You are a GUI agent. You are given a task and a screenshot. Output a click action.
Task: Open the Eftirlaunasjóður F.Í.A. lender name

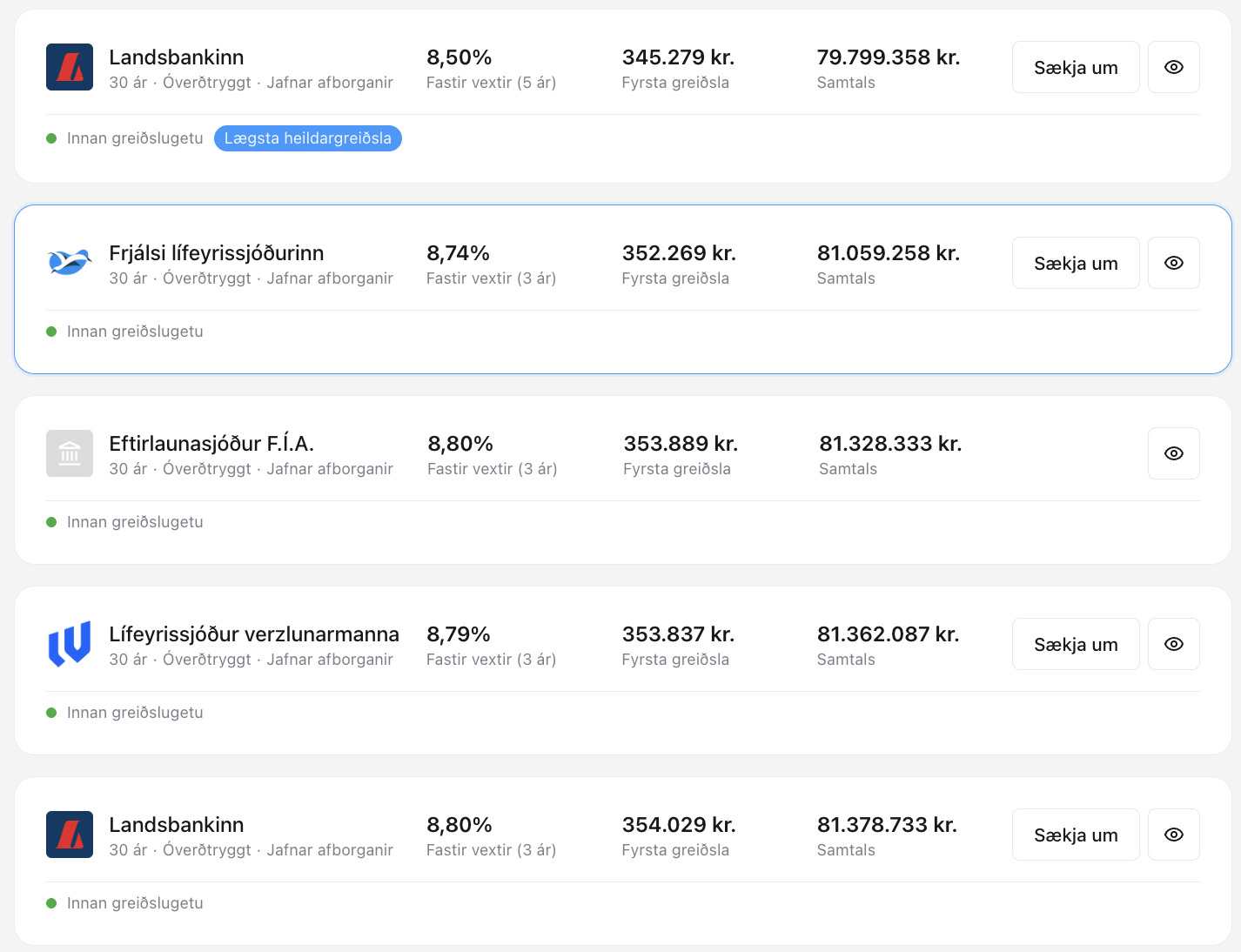[211, 444]
